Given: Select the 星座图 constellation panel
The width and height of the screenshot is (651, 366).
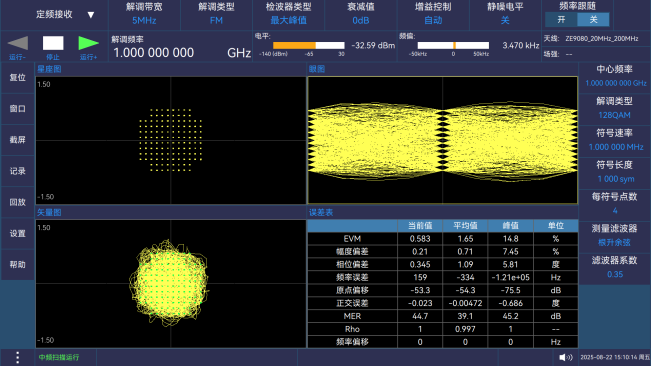Looking at the screenshot, I should (x=171, y=140).
